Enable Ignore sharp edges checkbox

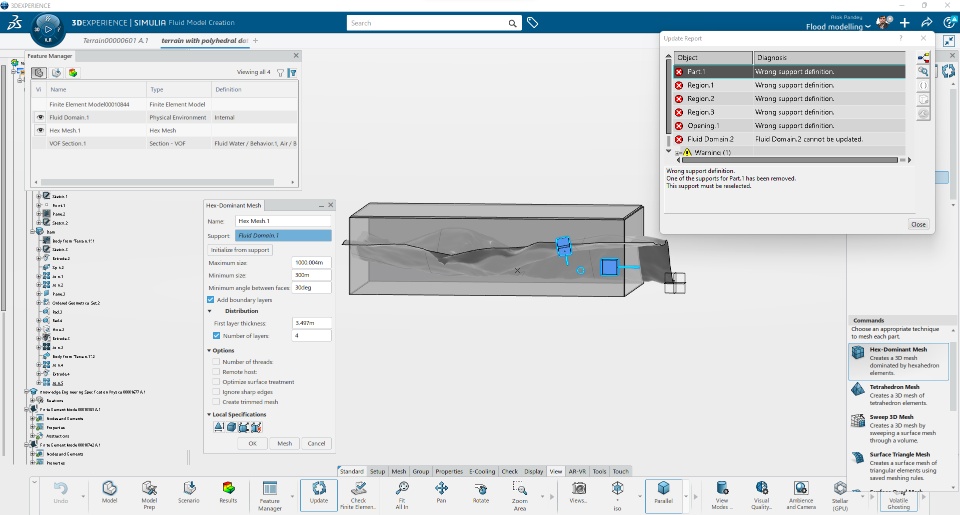point(216,392)
